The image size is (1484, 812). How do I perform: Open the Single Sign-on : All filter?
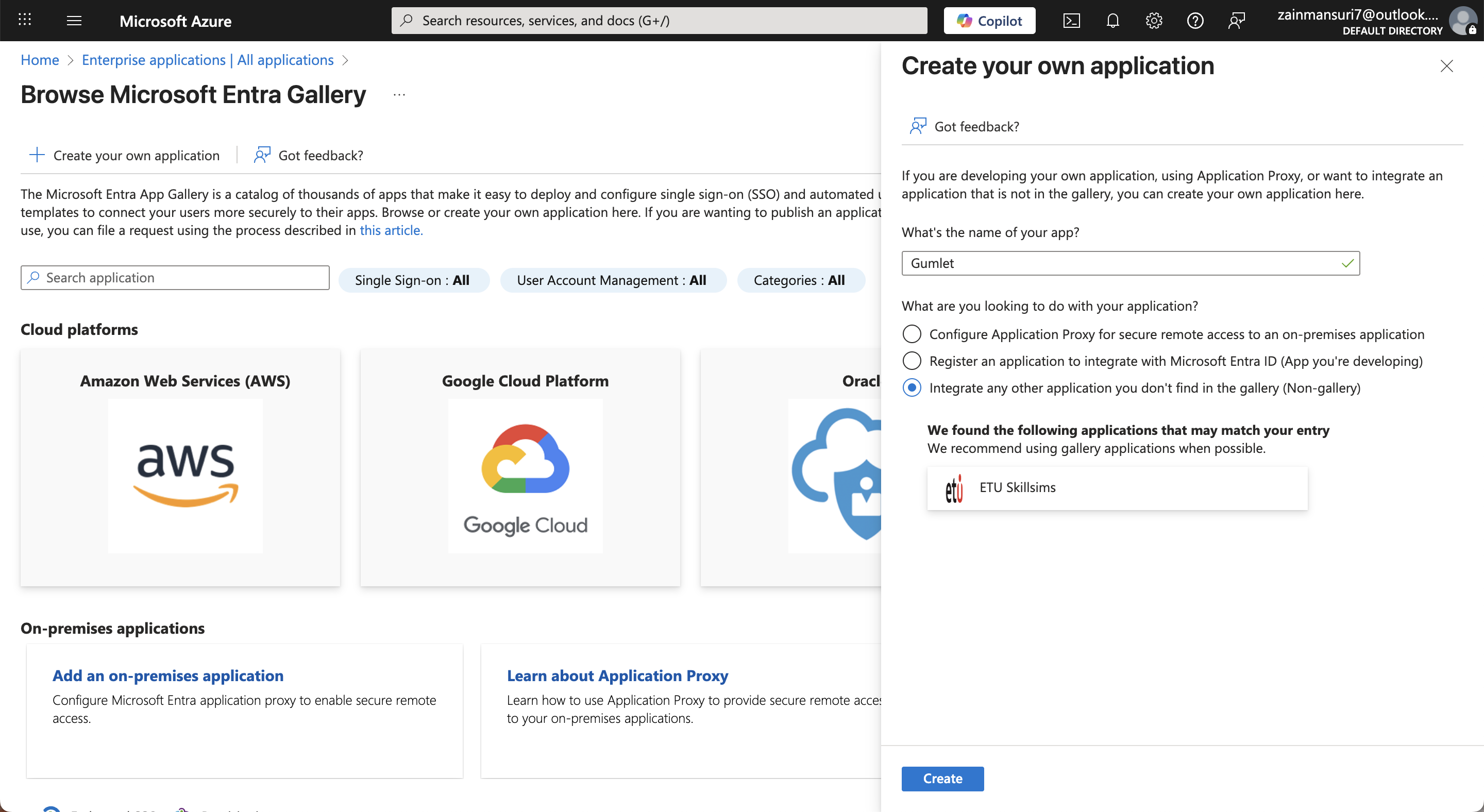[x=413, y=280]
